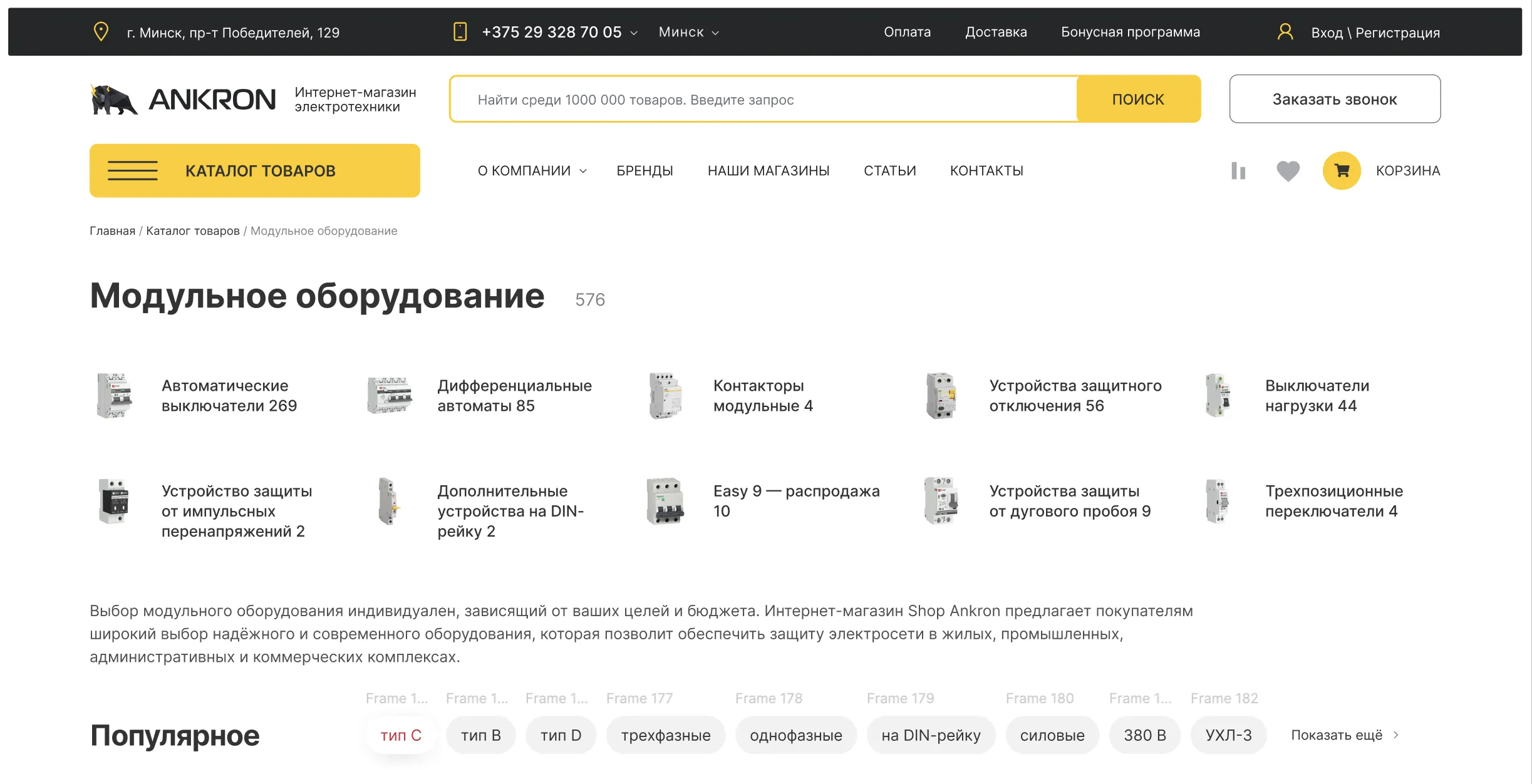Image resolution: width=1532 pixels, height=784 pixels.
Task: Click the КОРЗИНА label
Action: (1408, 170)
